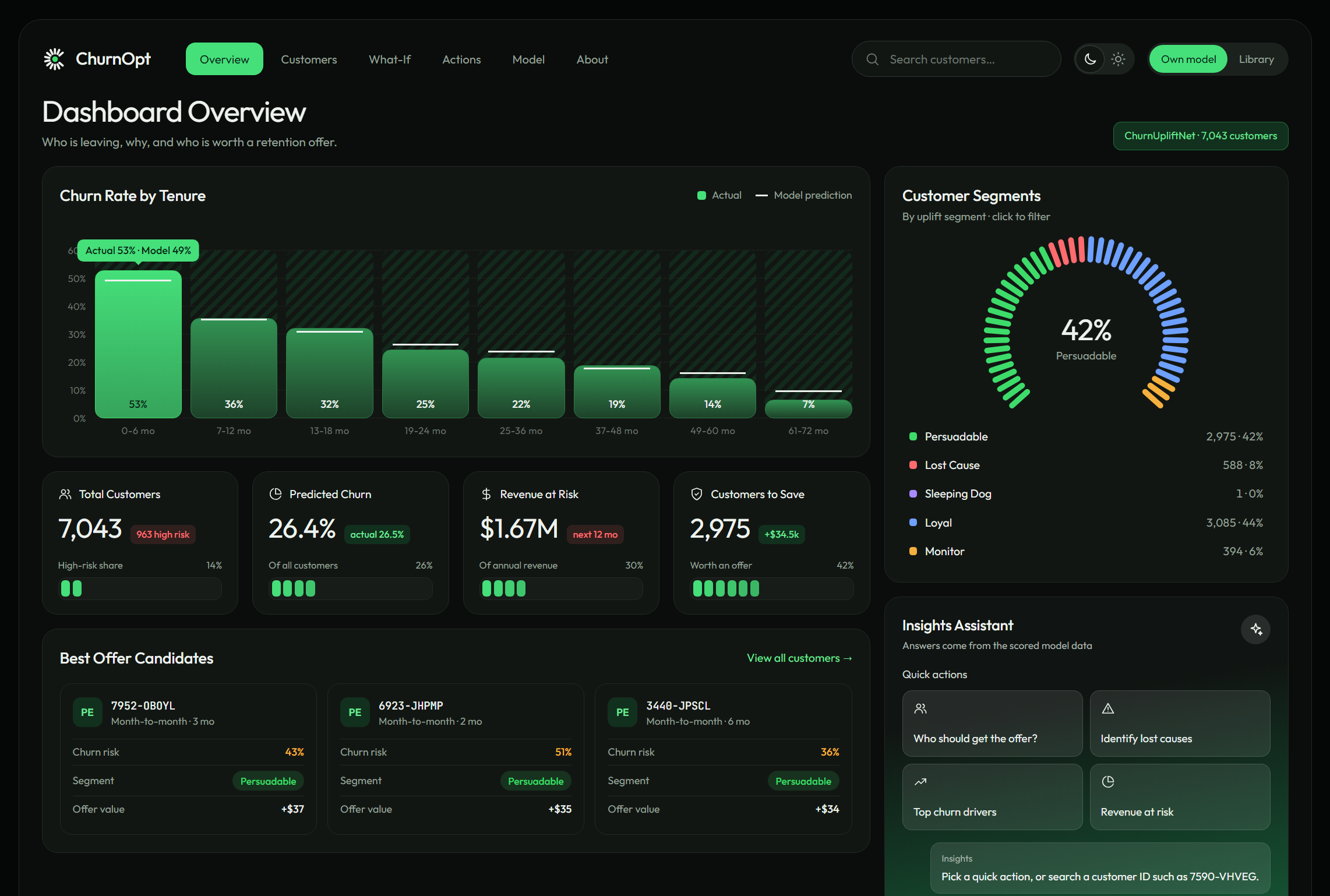Select the Own model option
1330x896 pixels.
1188,59
